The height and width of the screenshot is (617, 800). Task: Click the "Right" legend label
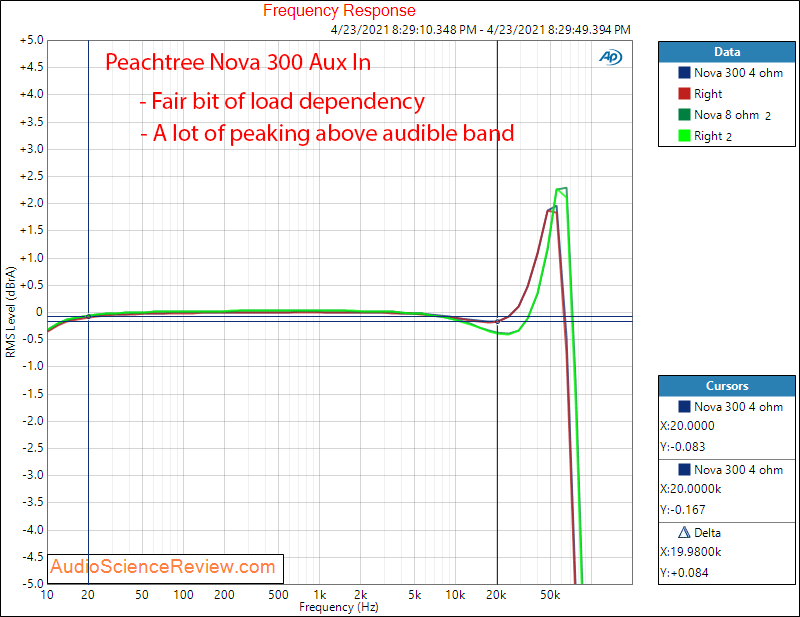(x=708, y=94)
